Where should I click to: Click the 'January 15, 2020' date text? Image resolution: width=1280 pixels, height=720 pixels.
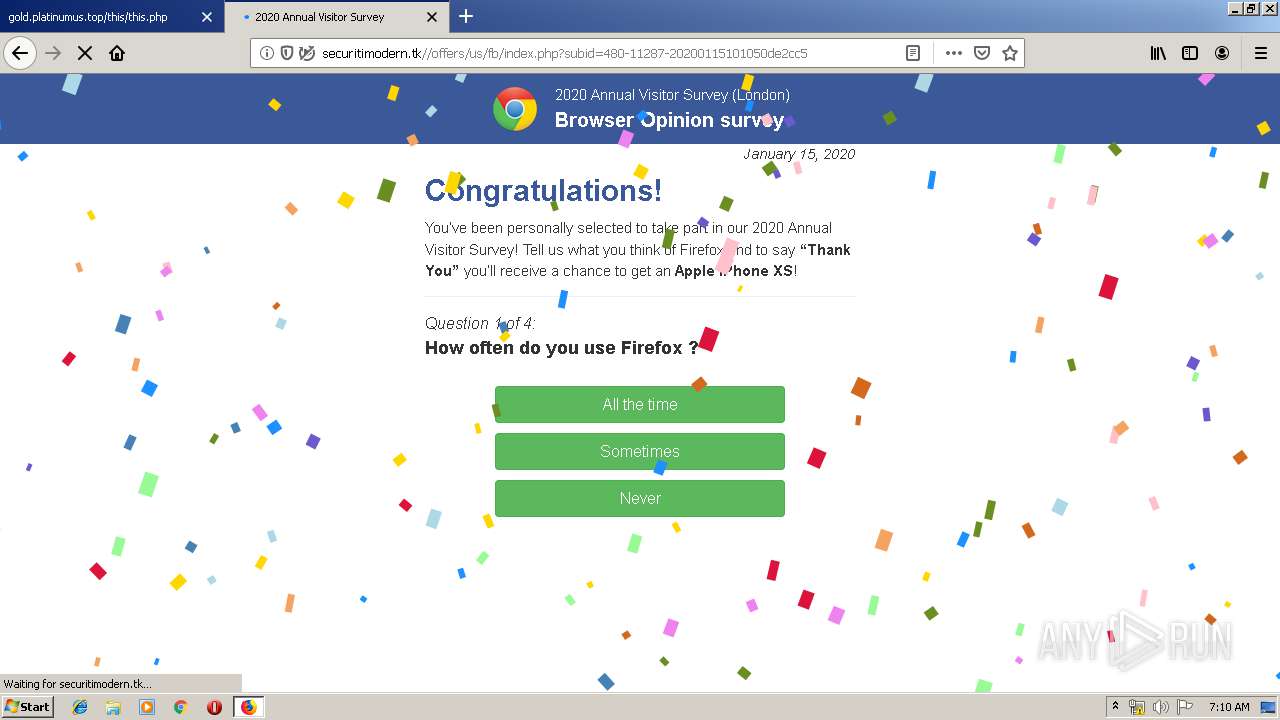click(x=799, y=154)
